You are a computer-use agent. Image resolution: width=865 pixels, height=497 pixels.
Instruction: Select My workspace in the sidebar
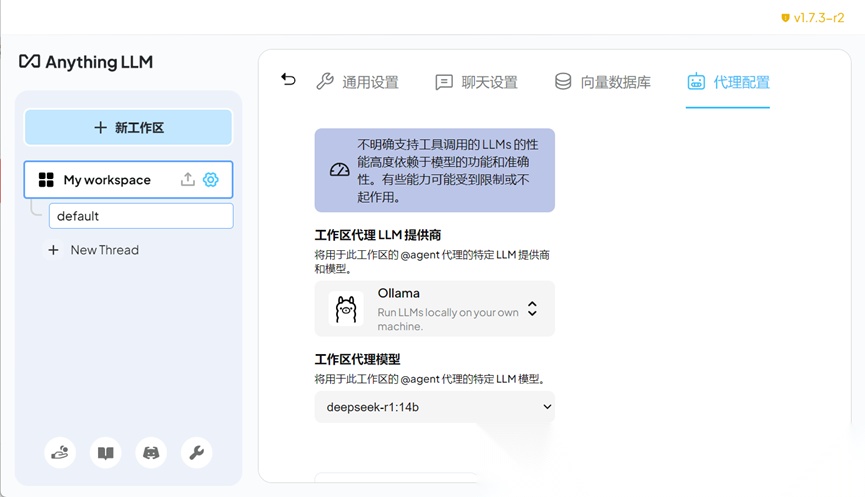coord(129,180)
